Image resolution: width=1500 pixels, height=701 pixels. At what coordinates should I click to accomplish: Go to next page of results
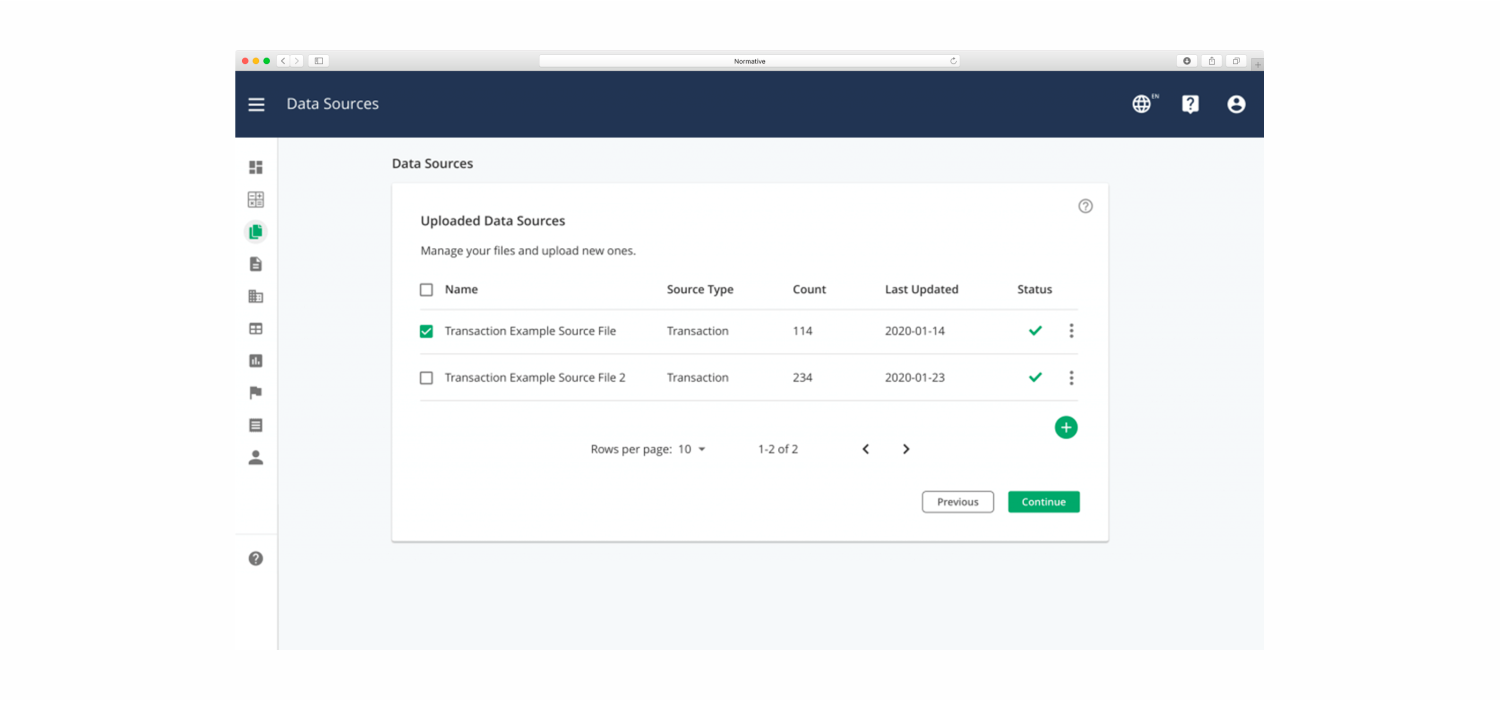906,449
